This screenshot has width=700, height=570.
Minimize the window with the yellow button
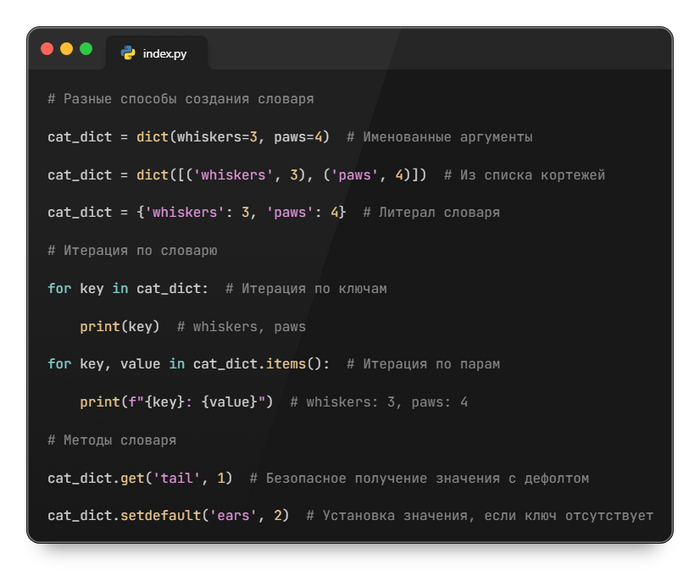[66, 48]
